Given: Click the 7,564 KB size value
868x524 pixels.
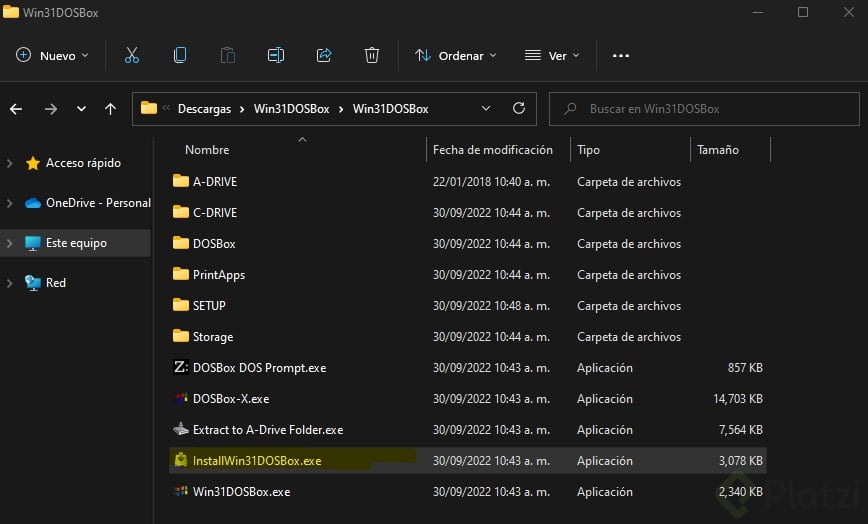Looking at the screenshot, I should pos(741,430).
